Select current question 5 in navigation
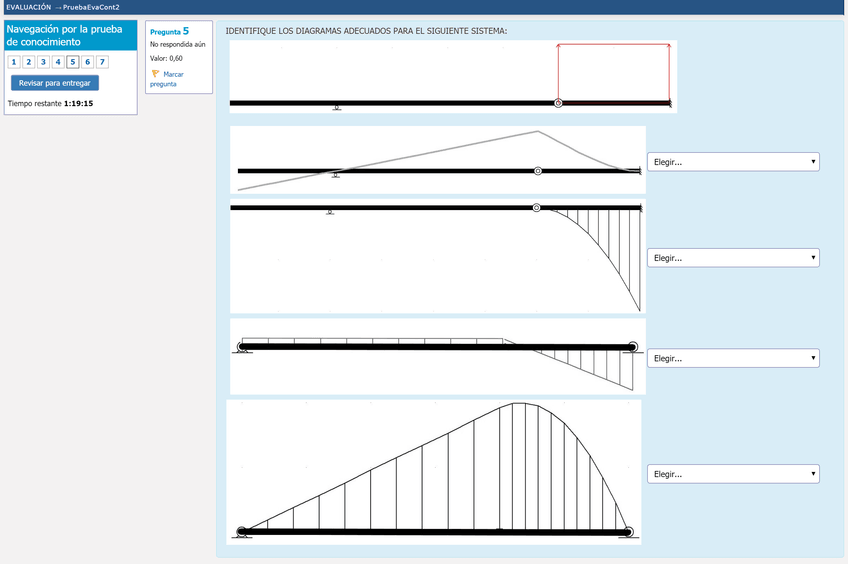Image resolution: width=848 pixels, height=564 pixels. click(72, 62)
